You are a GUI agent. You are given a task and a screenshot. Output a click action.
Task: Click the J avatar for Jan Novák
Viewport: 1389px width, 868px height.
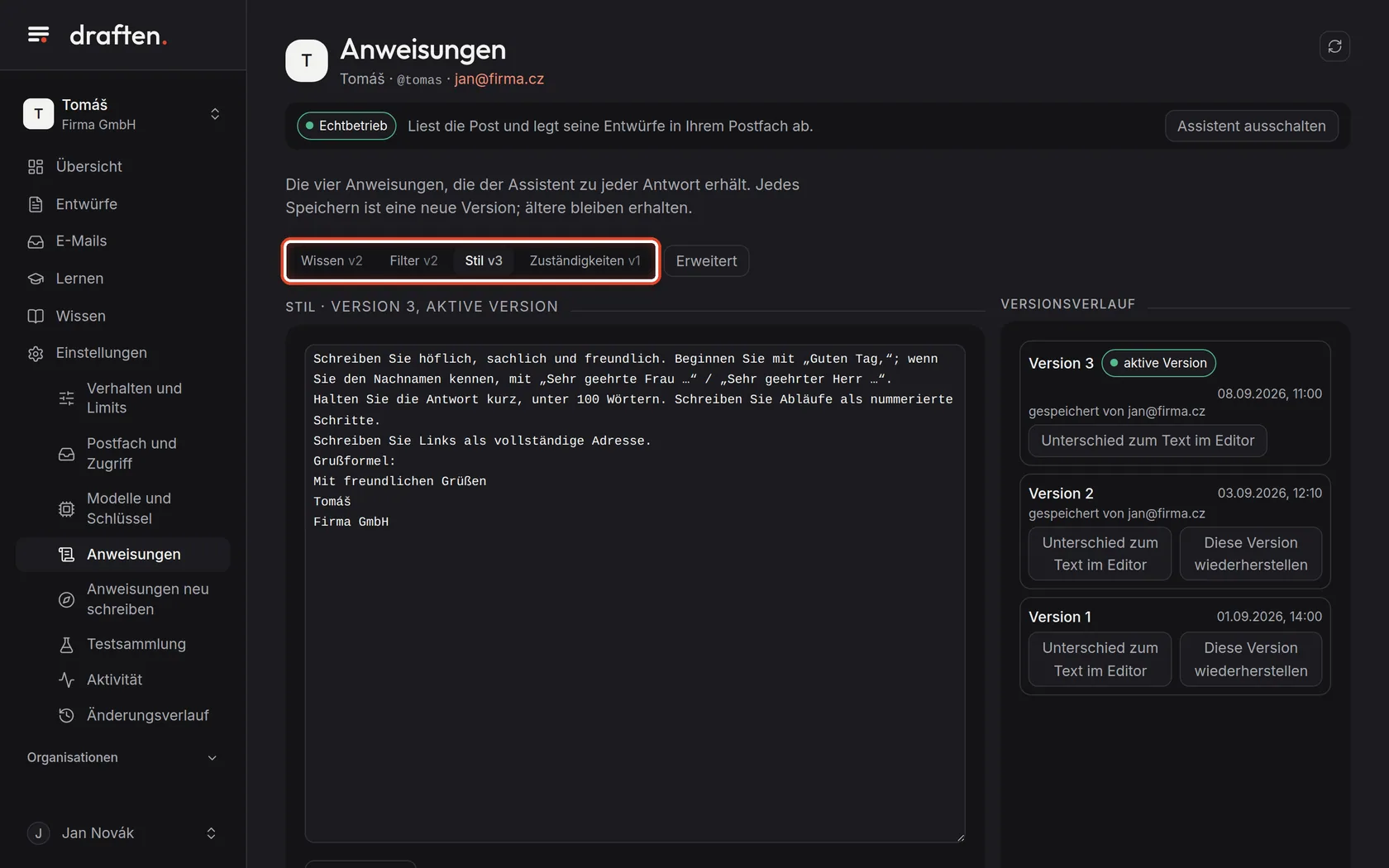click(38, 833)
